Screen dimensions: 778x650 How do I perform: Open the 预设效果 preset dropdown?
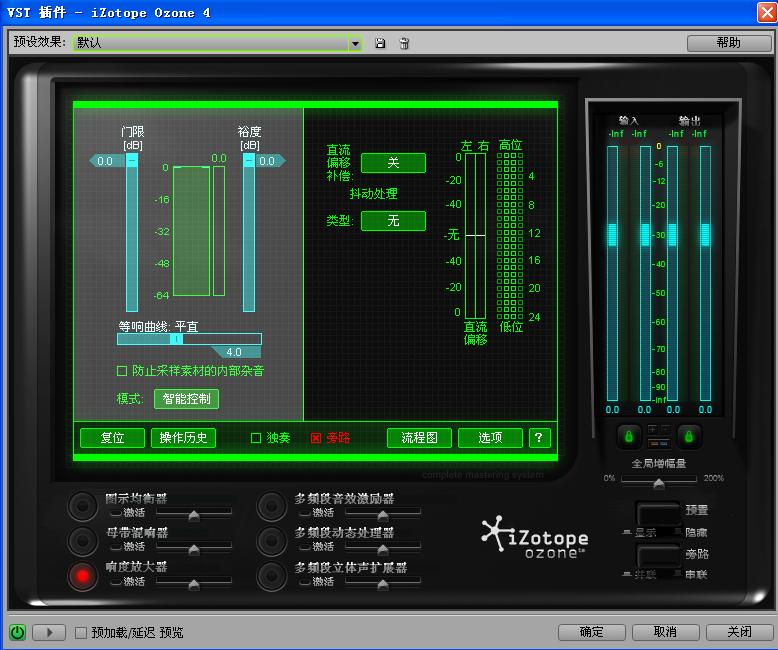click(355, 43)
